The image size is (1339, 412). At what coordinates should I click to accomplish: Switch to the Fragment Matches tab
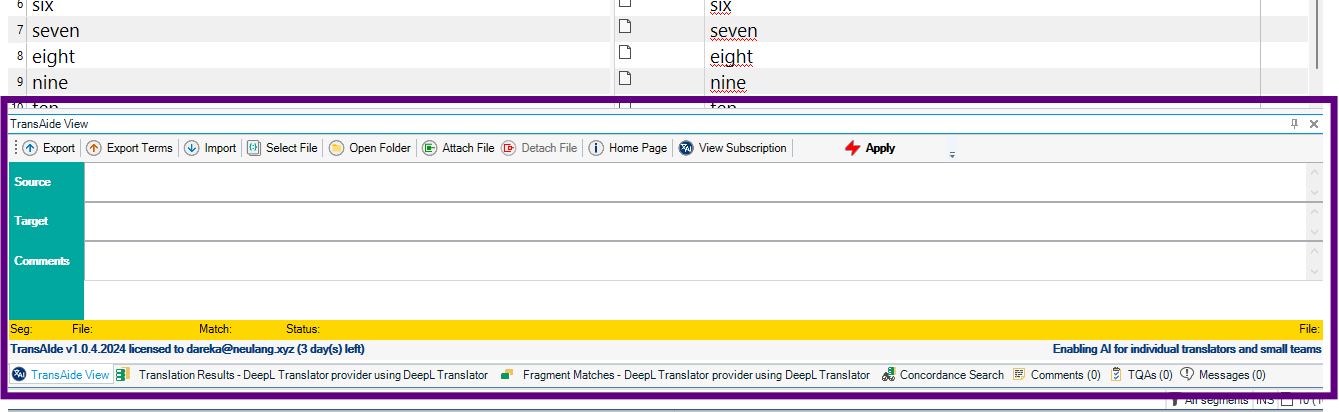[686, 375]
